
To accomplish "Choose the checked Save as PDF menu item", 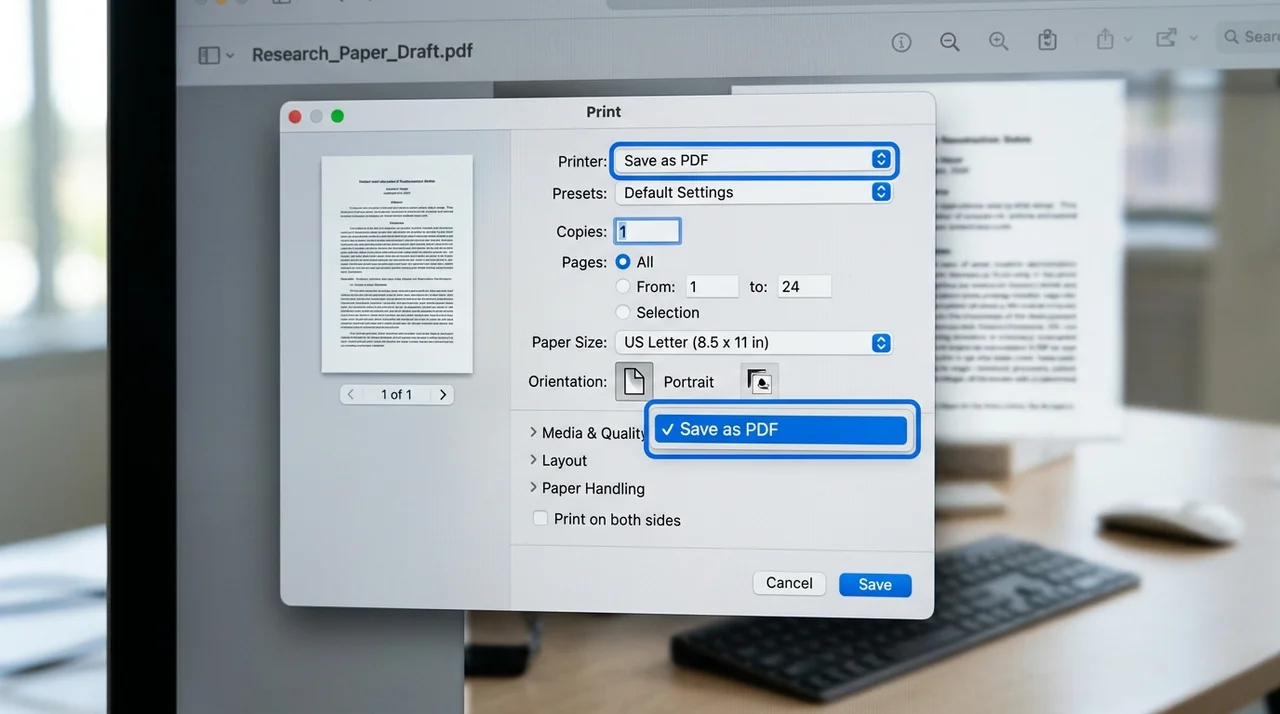I will coord(781,430).
